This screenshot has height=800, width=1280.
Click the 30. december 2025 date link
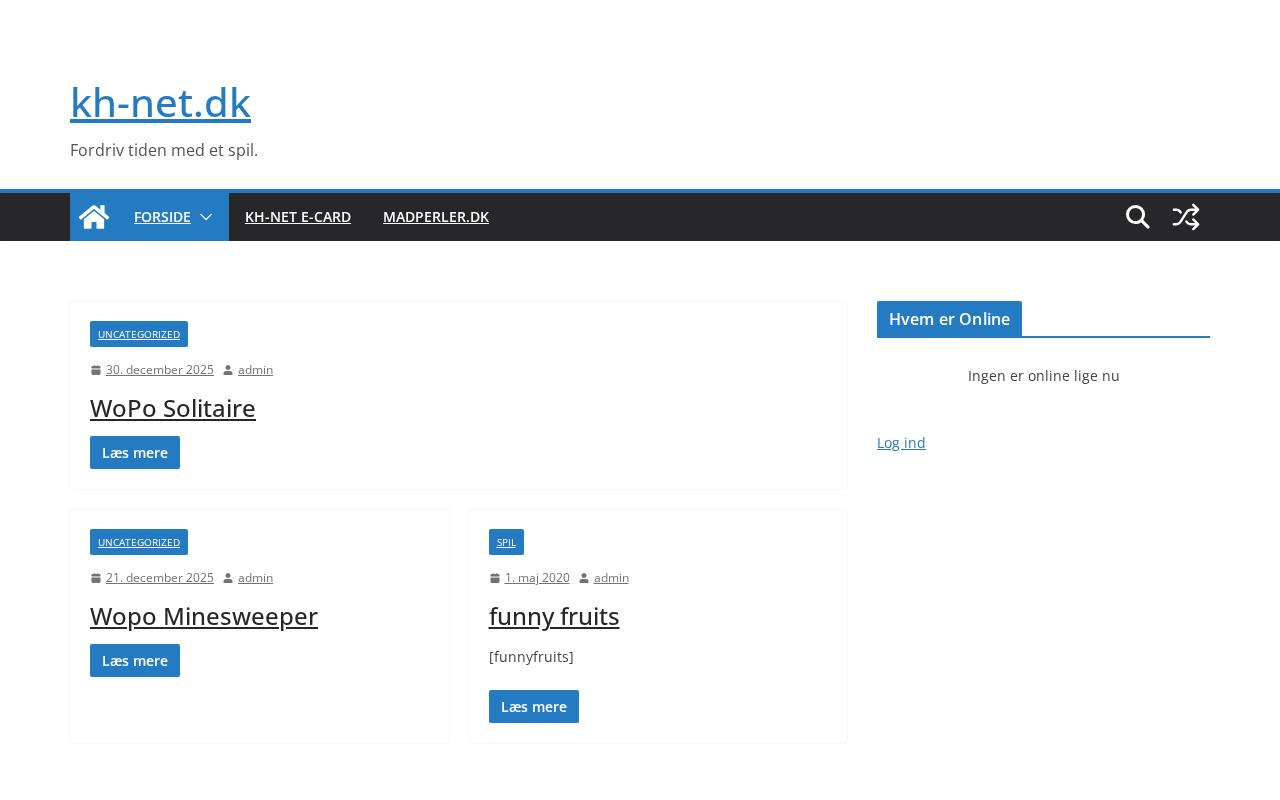(x=160, y=370)
